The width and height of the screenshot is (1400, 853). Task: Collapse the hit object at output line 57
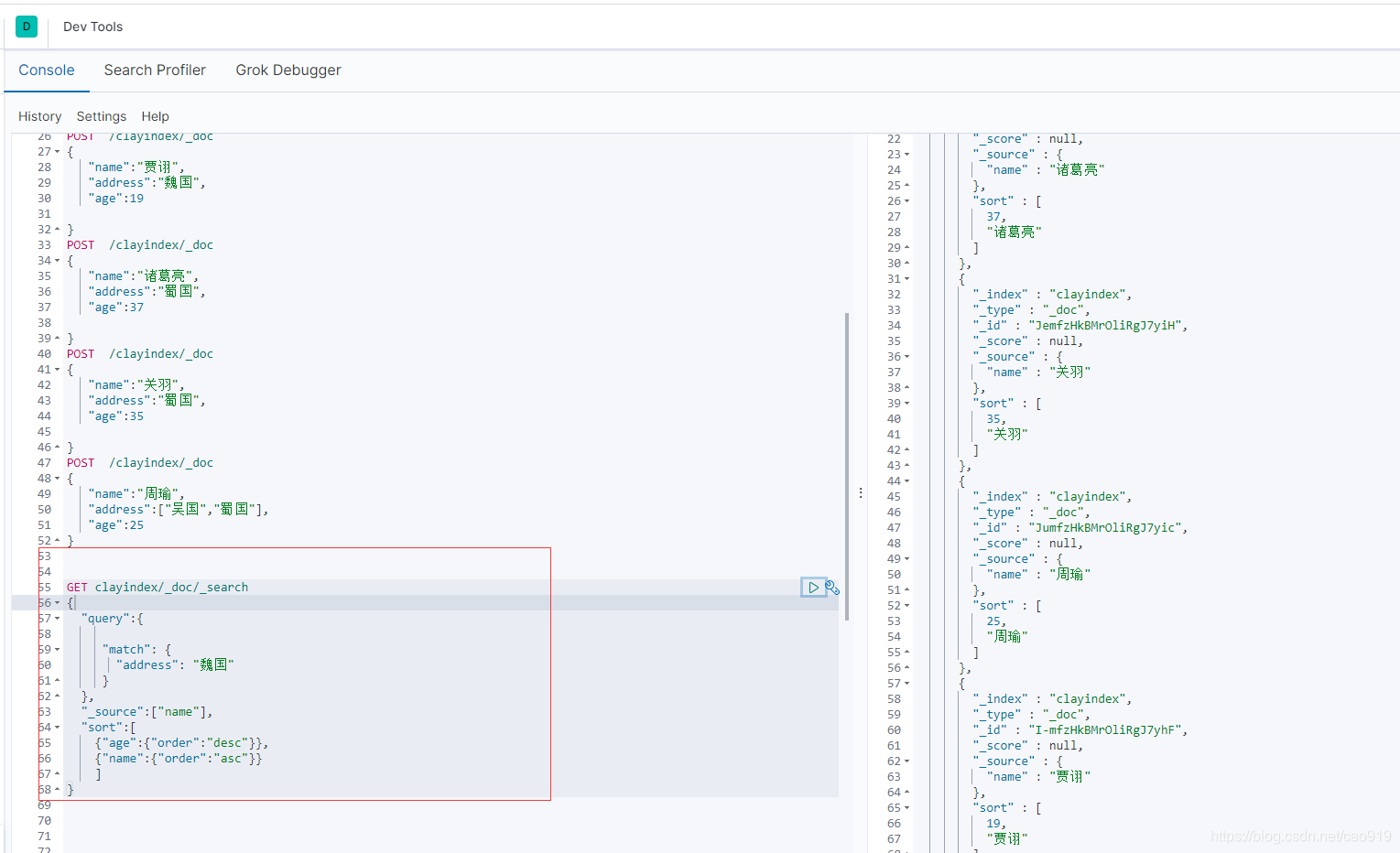tap(907, 684)
